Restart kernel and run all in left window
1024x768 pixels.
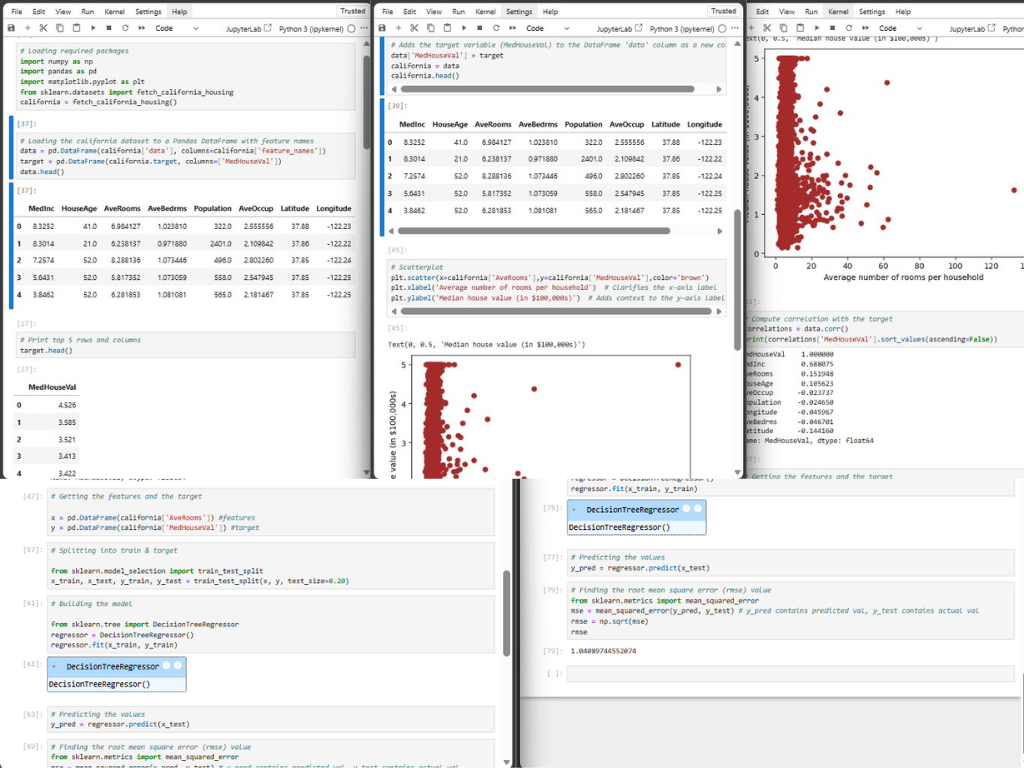pos(141,28)
